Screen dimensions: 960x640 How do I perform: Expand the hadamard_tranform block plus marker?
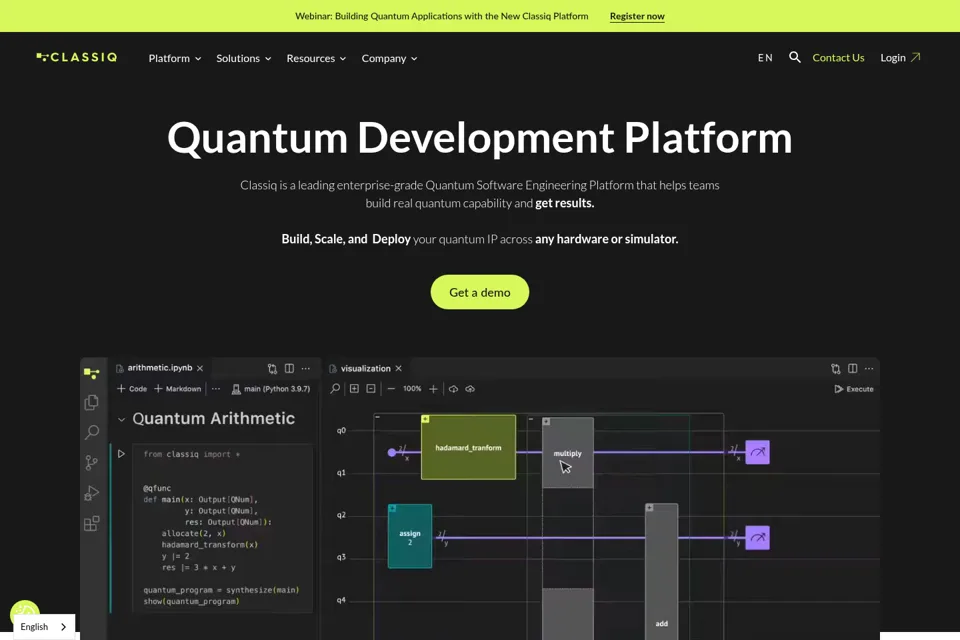(426, 419)
